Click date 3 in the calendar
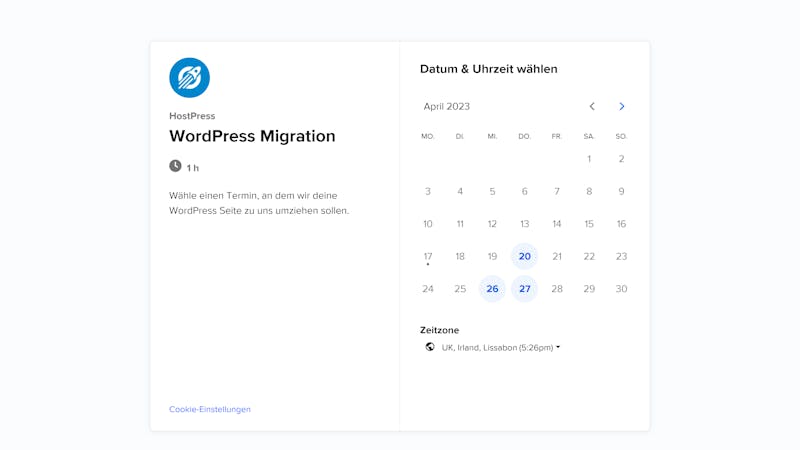The width and height of the screenshot is (800, 450). coord(428,191)
